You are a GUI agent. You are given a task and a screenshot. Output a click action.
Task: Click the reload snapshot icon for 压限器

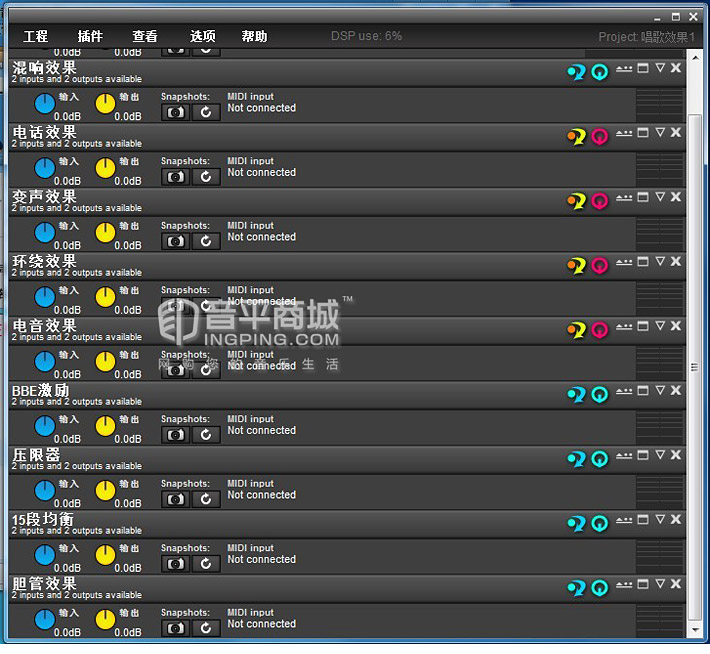[x=206, y=499]
